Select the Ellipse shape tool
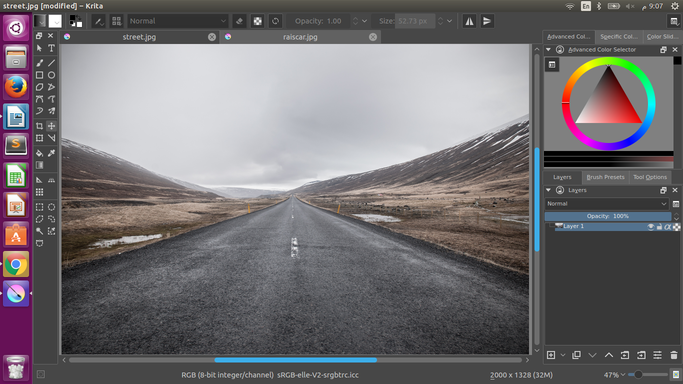683x384 pixels. 51,75
